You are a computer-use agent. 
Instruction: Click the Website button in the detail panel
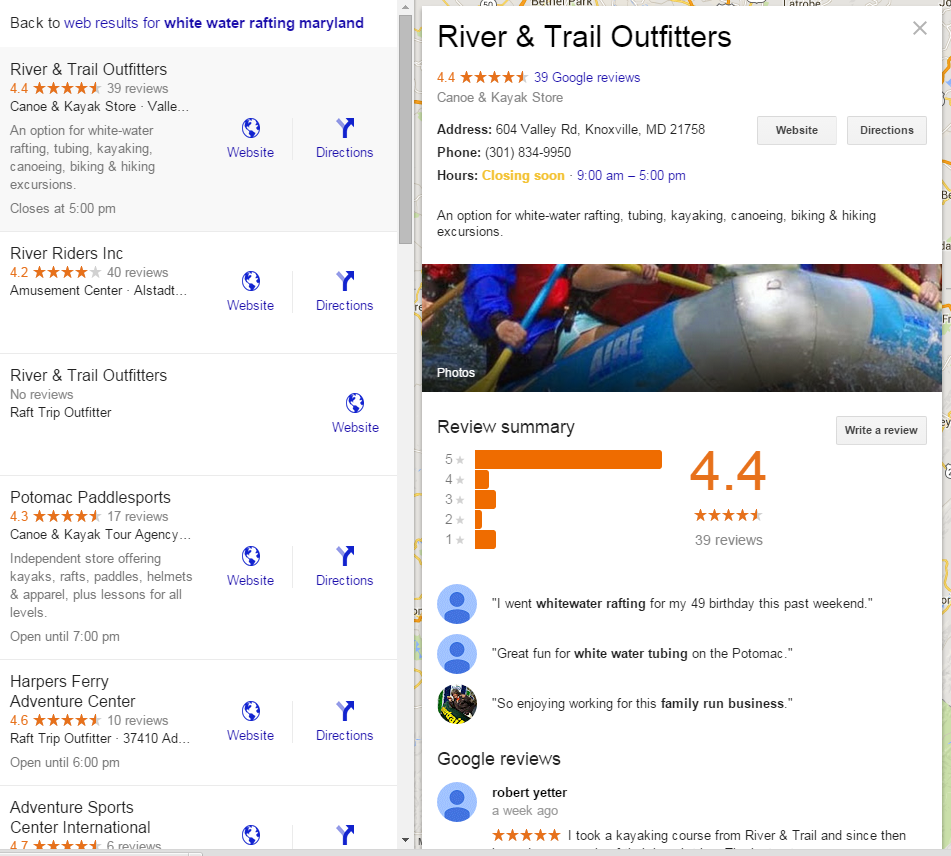(796, 130)
